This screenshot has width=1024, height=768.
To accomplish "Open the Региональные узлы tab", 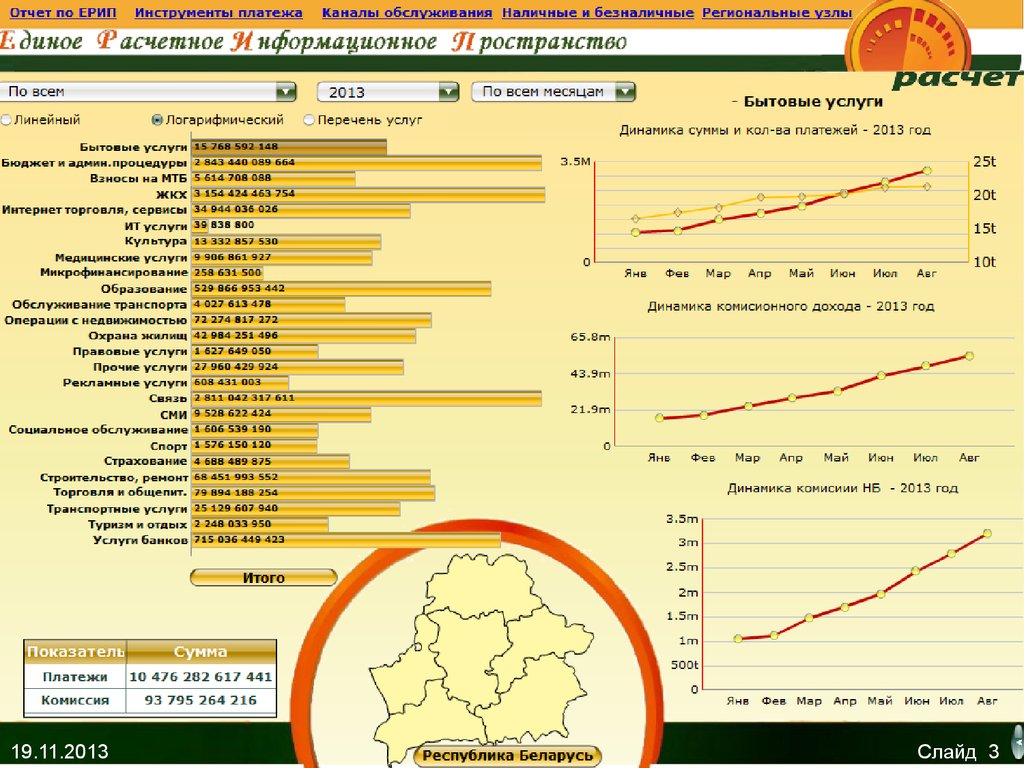I will [777, 13].
